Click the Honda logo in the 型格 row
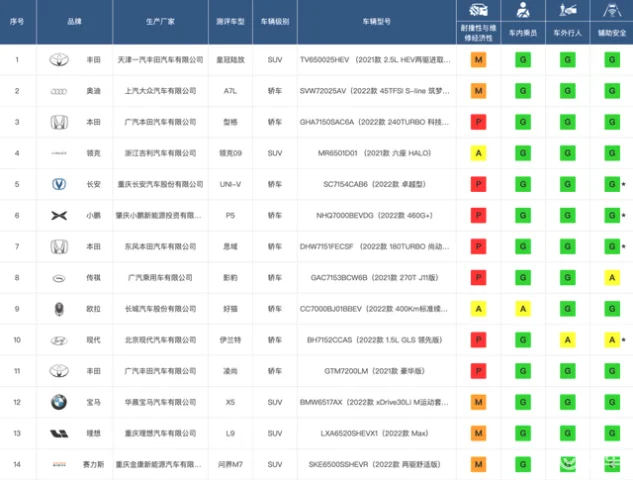633x480 pixels. tap(59, 122)
